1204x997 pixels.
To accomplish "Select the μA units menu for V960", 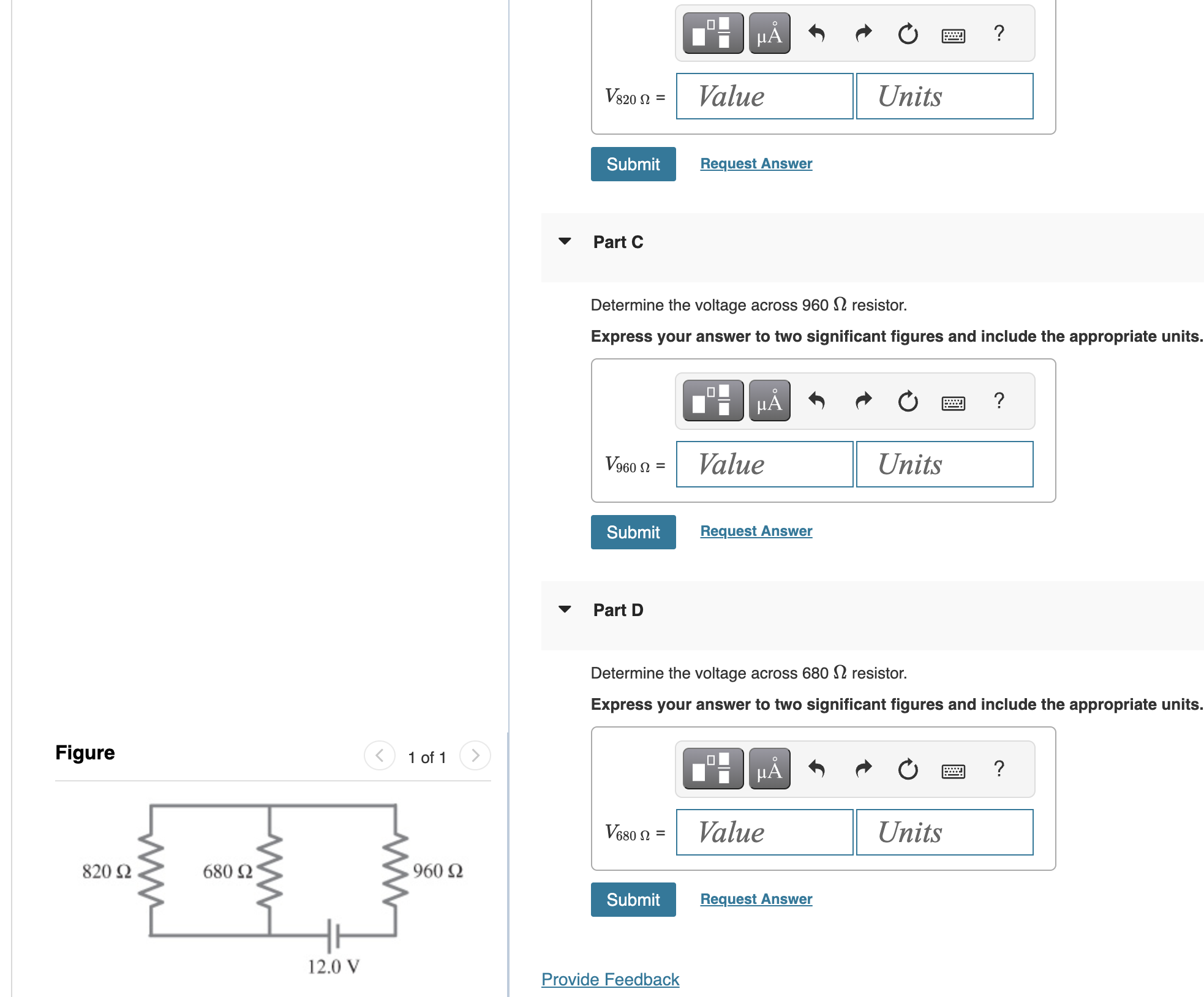I will 769,401.
